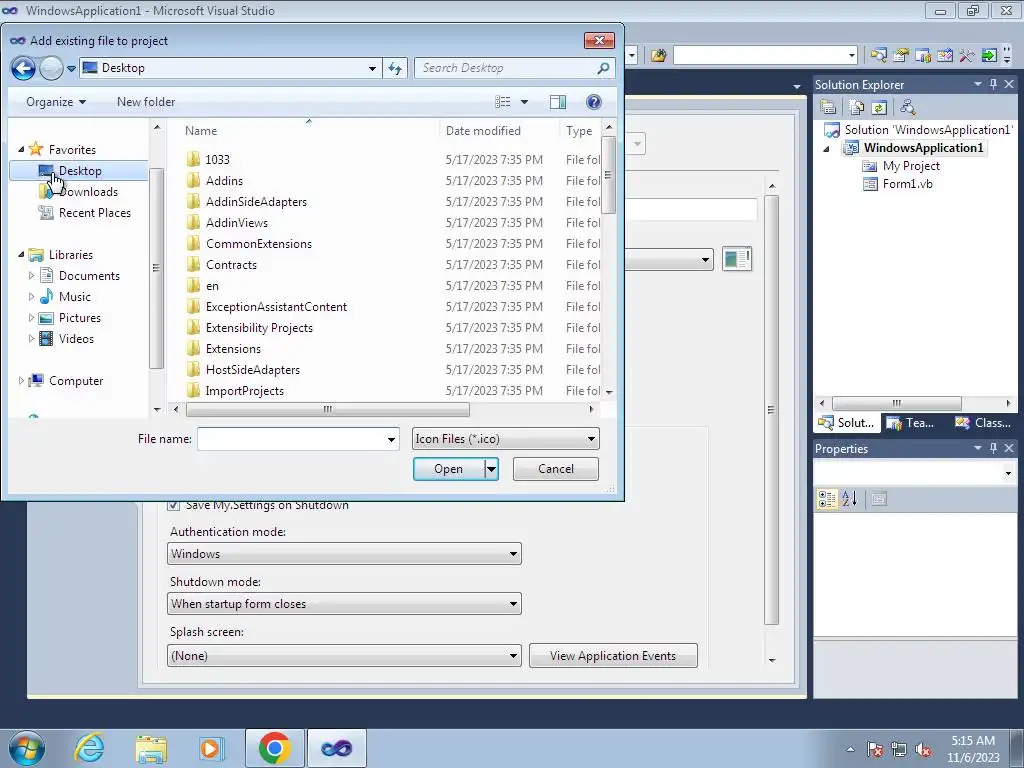Viewport: 1024px width, 768px height.
Task: Open the Organize dropdown menu
Action: (56, 102)
